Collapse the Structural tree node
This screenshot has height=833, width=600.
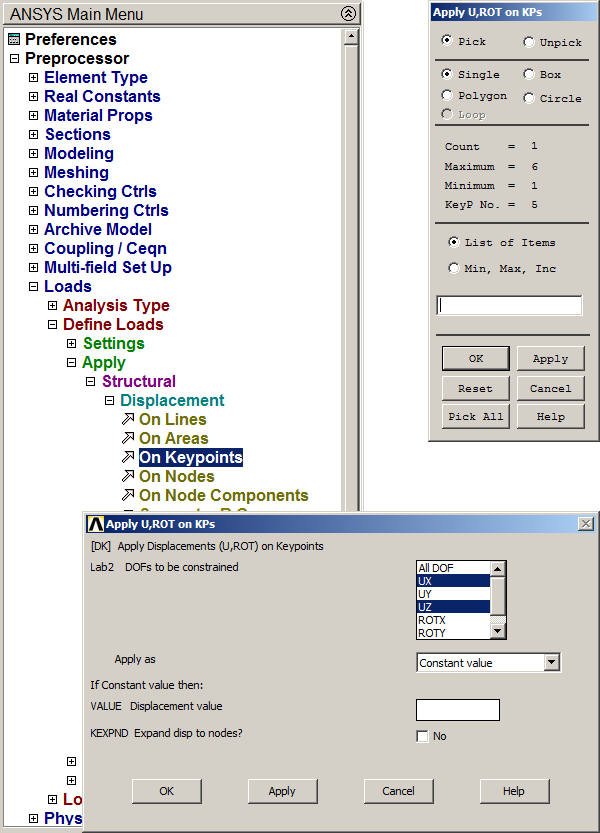tap(90, 381)
